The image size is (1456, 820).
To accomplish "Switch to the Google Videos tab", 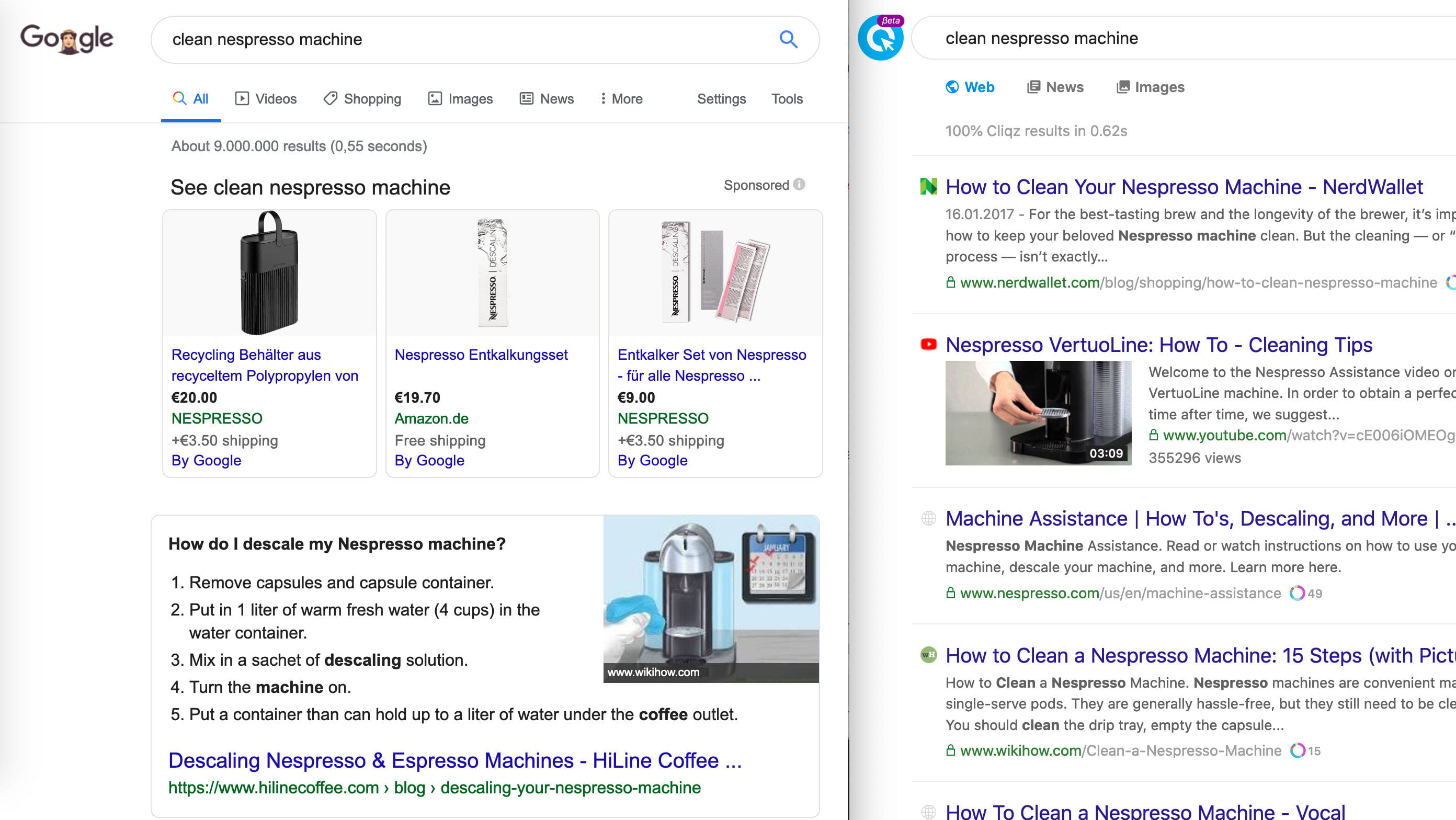I will pos(266,99).
